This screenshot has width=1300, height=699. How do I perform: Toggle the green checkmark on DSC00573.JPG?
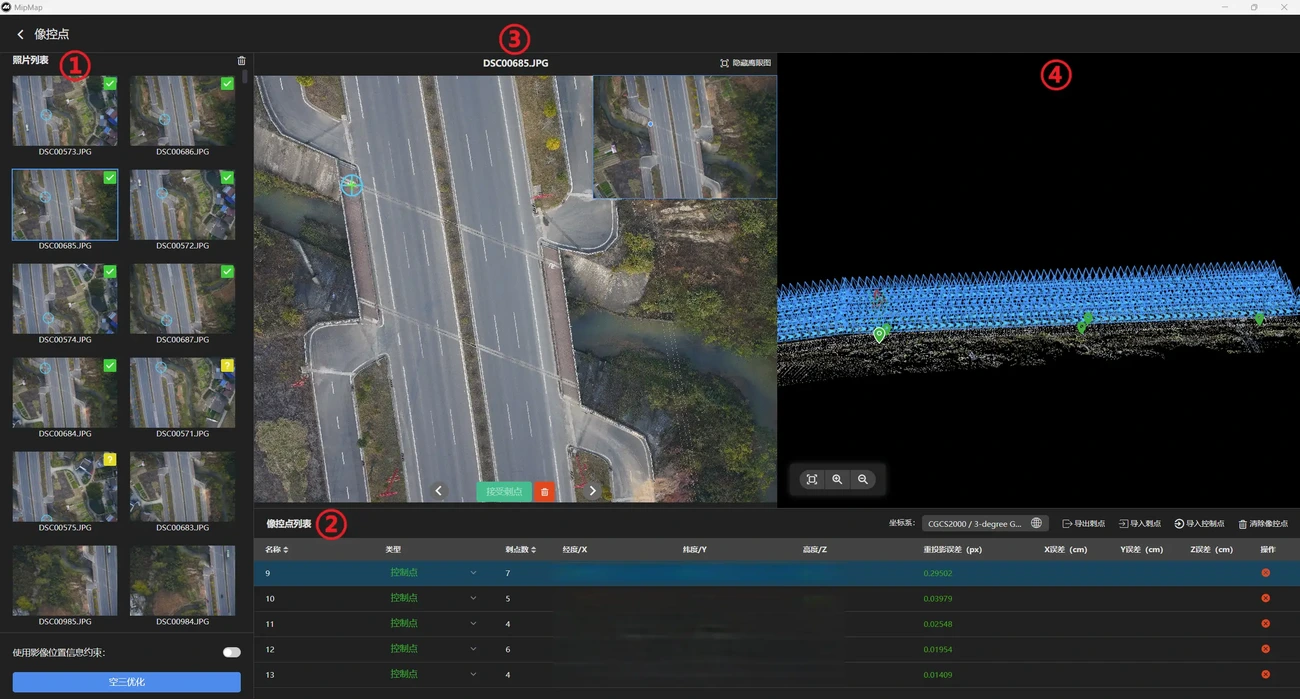110,84
